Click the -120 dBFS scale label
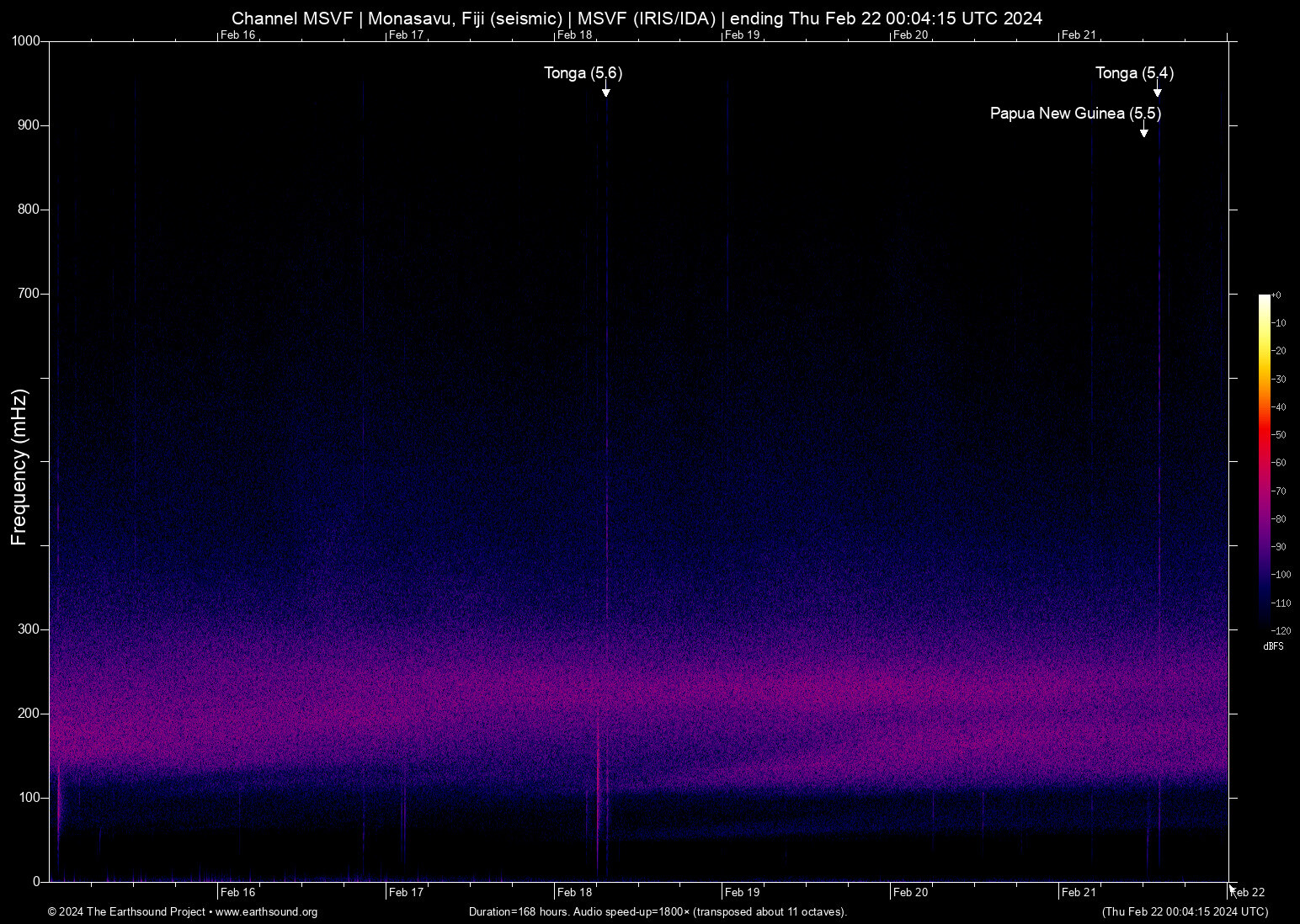 (x=1280, y=630)
